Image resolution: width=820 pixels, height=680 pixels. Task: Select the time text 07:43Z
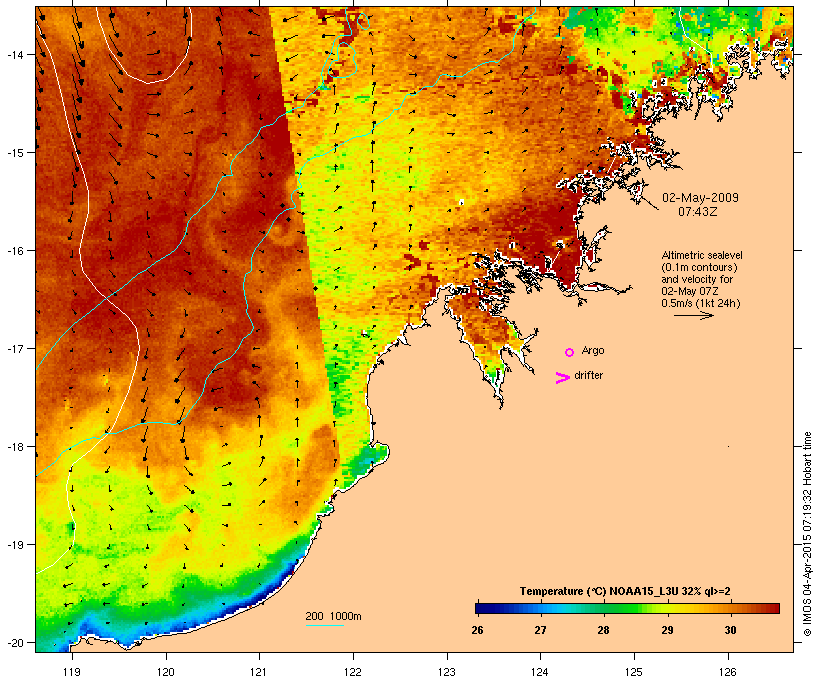point(698,212)
